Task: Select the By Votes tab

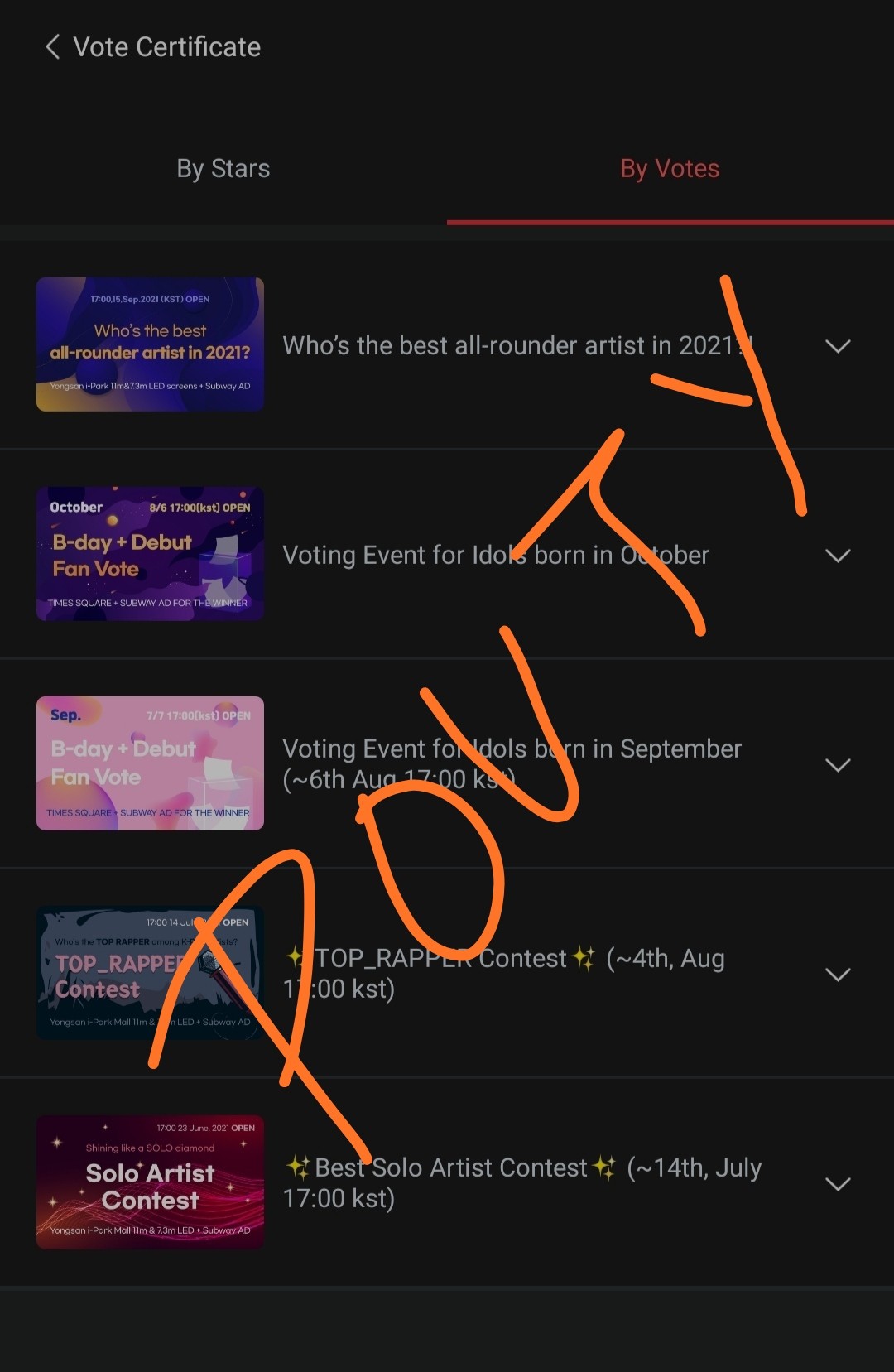Action: tap(670, 169)
